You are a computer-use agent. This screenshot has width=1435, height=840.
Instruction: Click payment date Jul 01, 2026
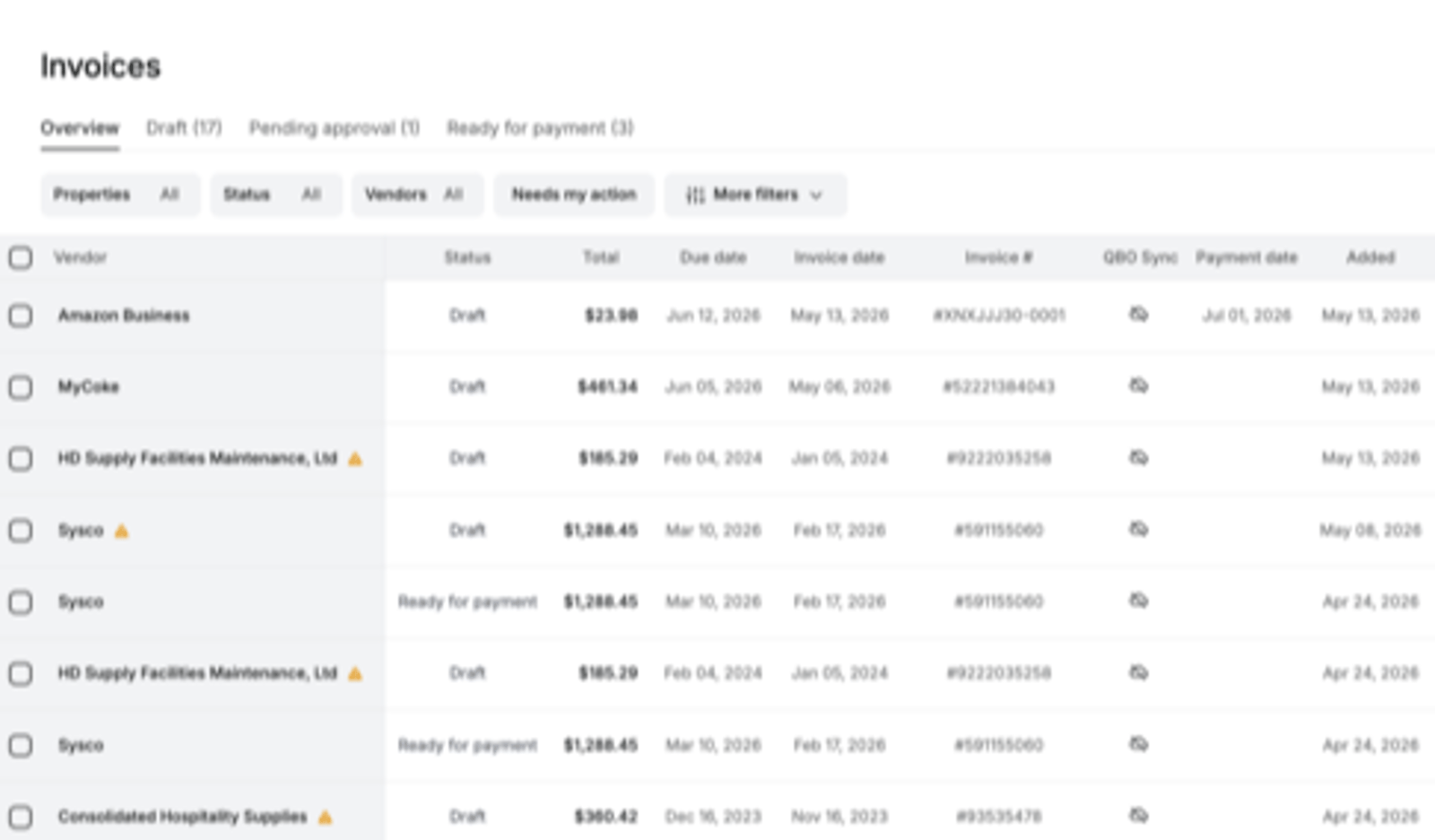click(1247, 316)
